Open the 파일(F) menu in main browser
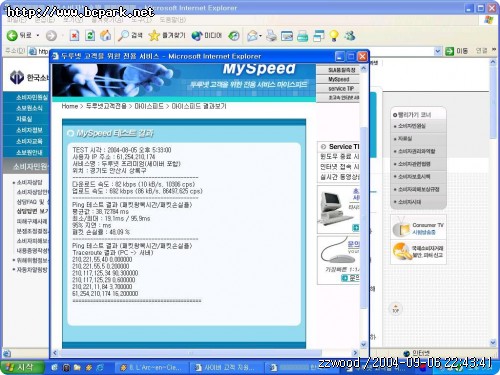This screenshot has width=500, height=375. pyautogui.click(x=17, y=20)
